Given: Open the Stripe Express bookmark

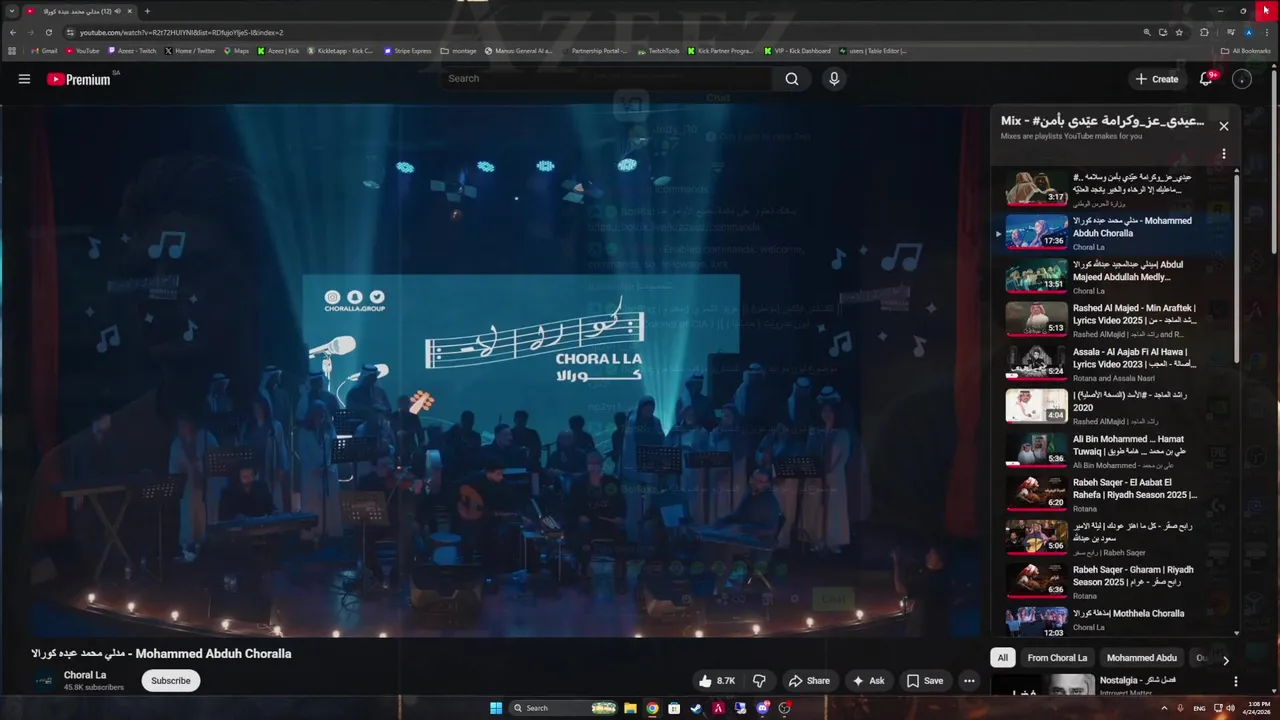Looking at the screenshot, I should click(x=408, y=51).
